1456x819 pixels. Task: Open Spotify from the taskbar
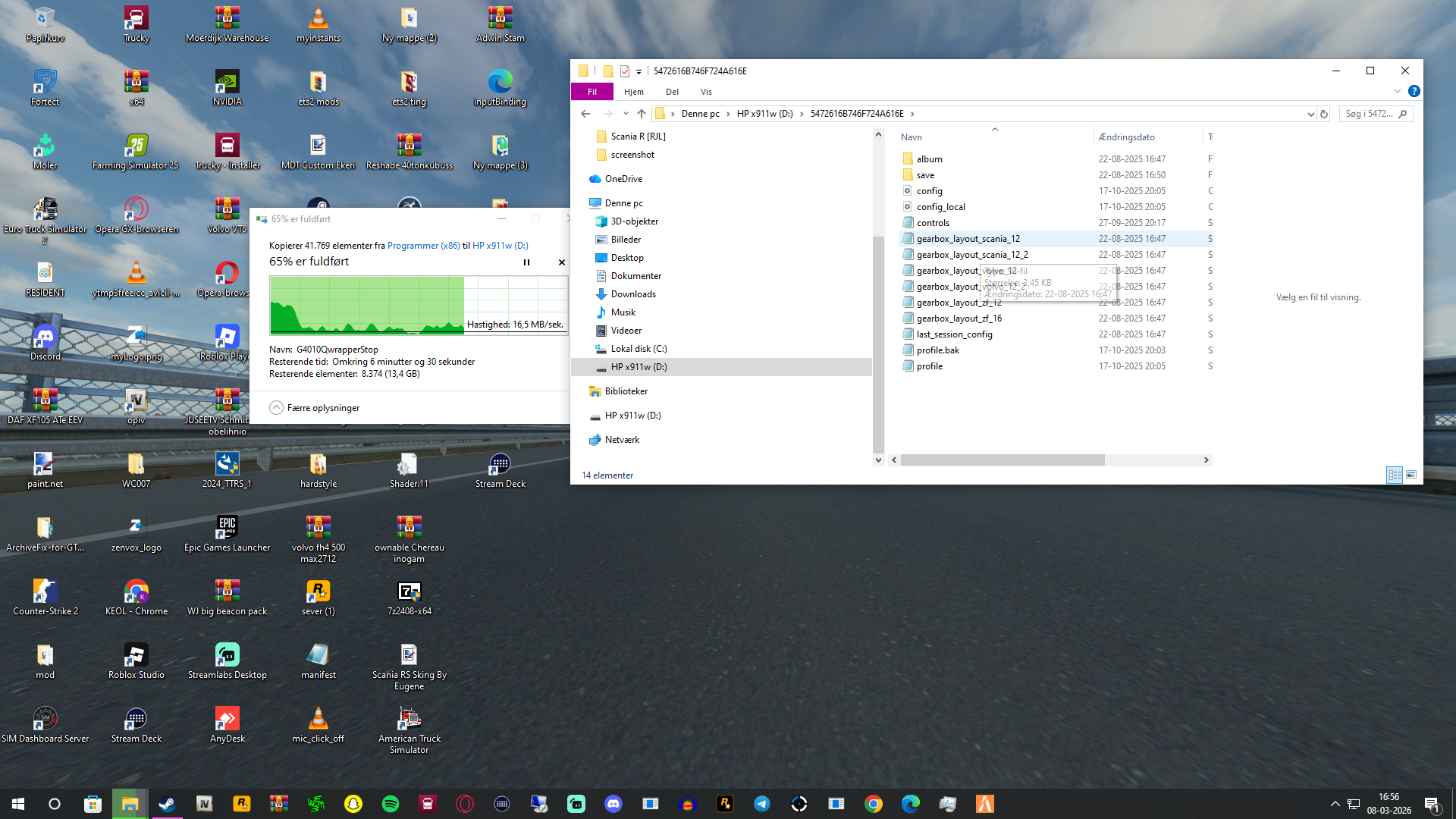pyautogui.click(x=391, y=804)
